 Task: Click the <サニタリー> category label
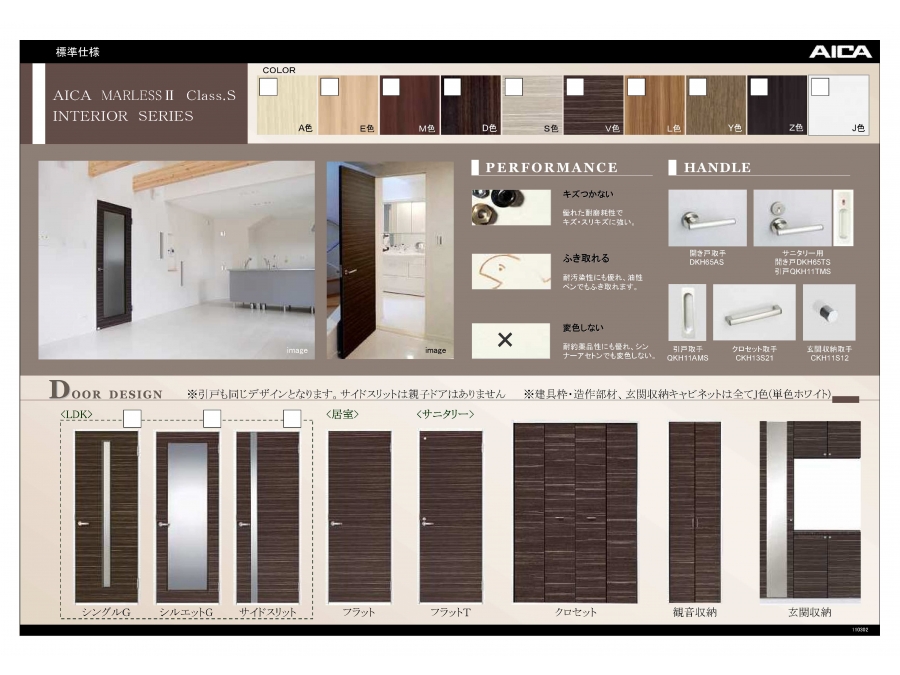(x=445, y=414)
